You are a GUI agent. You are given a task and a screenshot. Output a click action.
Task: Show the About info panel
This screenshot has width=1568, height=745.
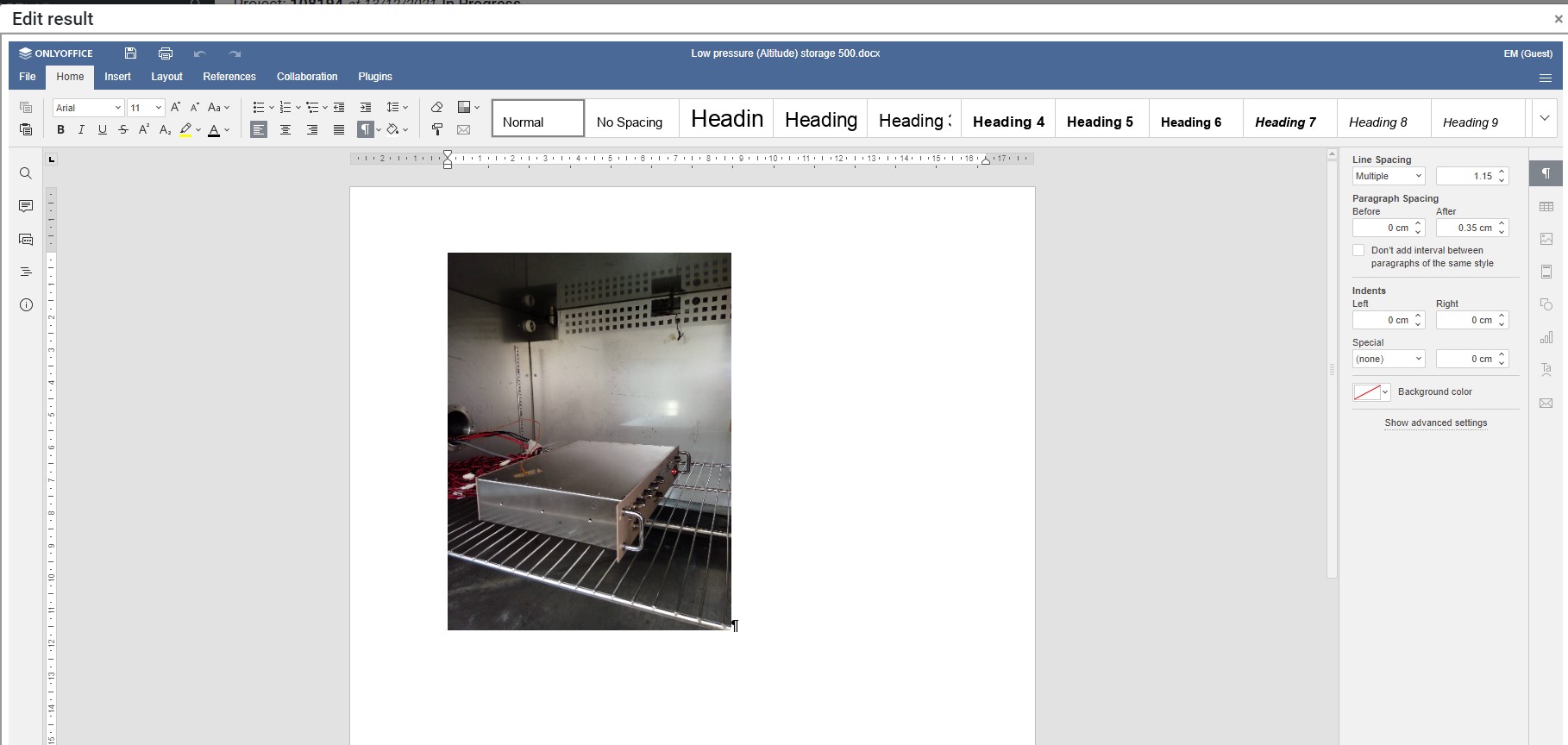[26, 304]
